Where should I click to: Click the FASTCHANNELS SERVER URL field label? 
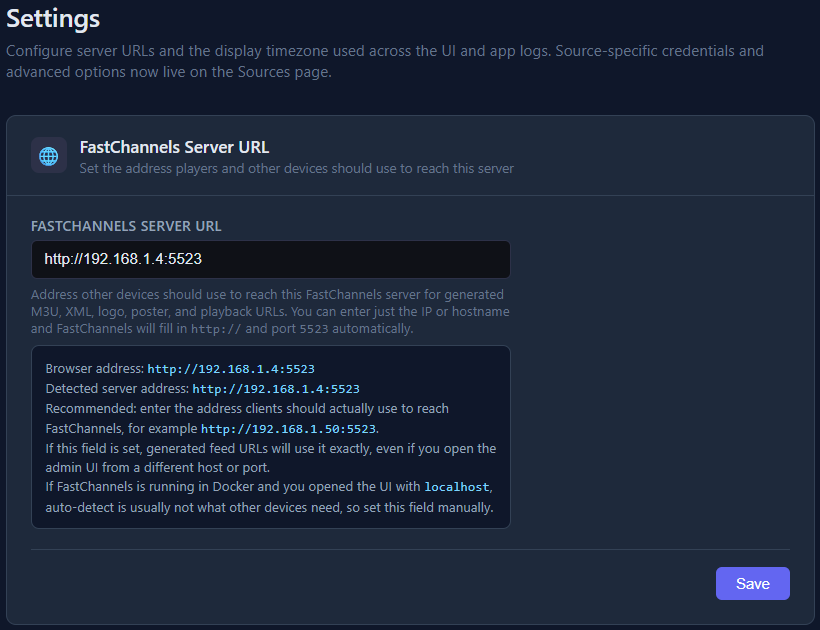point(125,226)
